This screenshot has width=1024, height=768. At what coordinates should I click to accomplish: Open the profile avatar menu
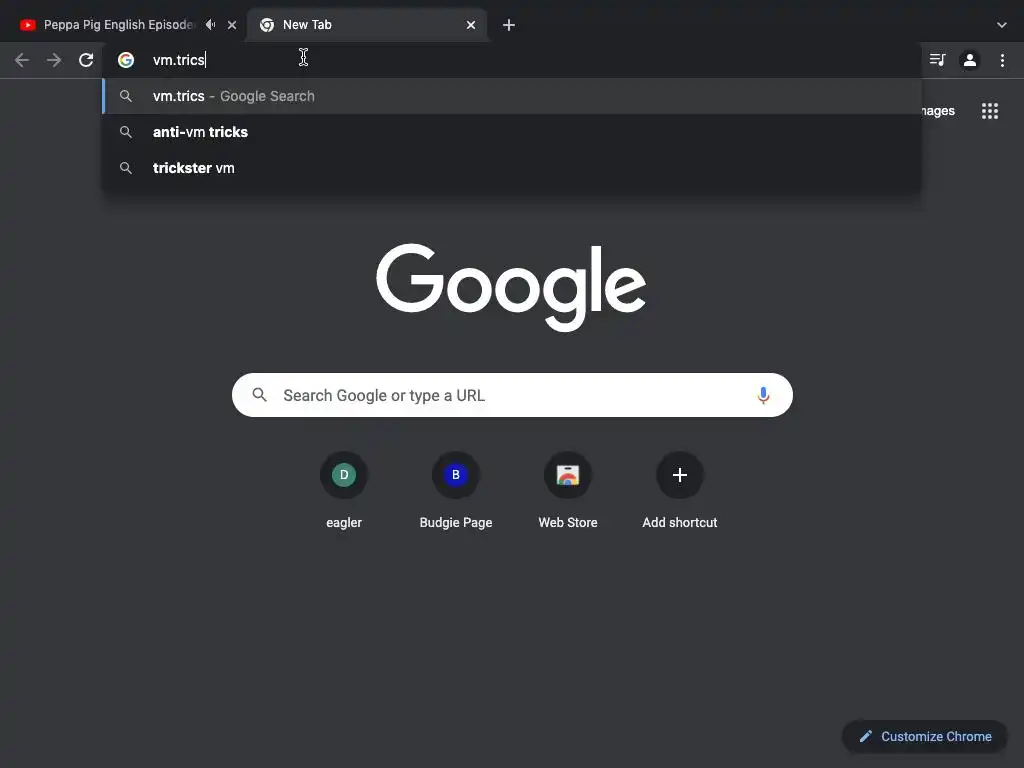[970, 60]
